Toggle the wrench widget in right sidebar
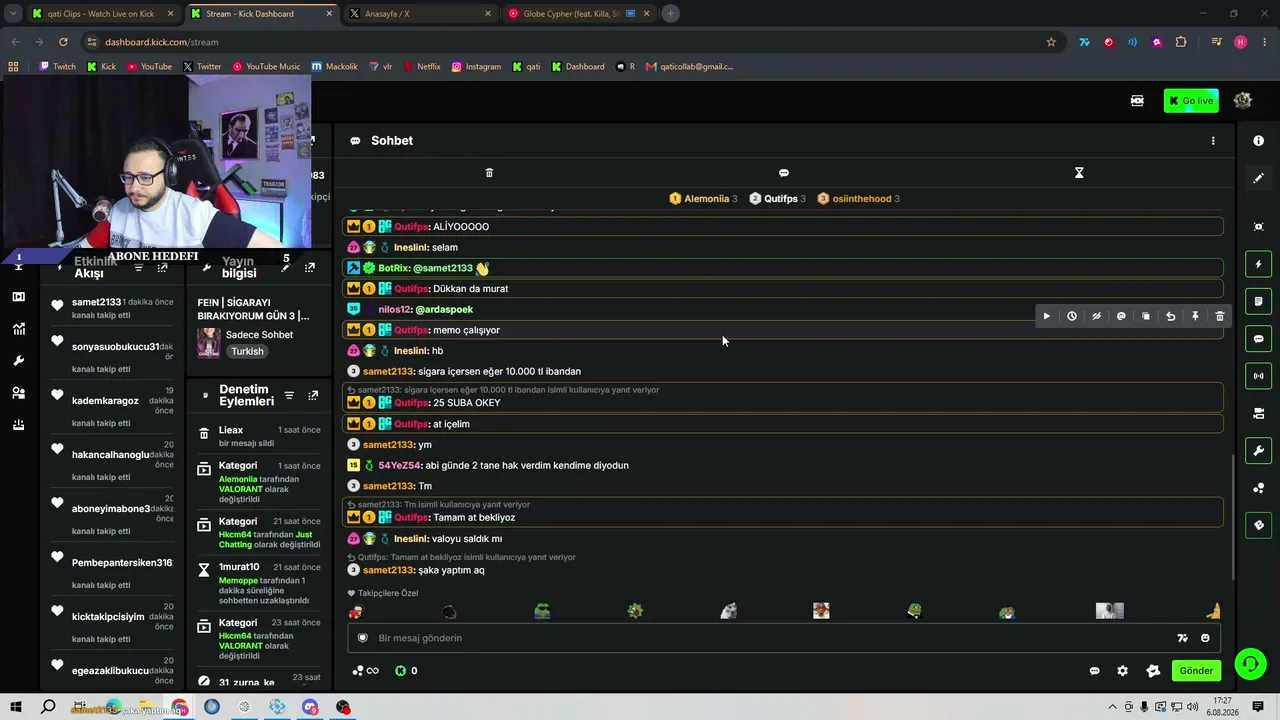The height and width of the screenshot is (720, 1280). (x=1258, y=450)
